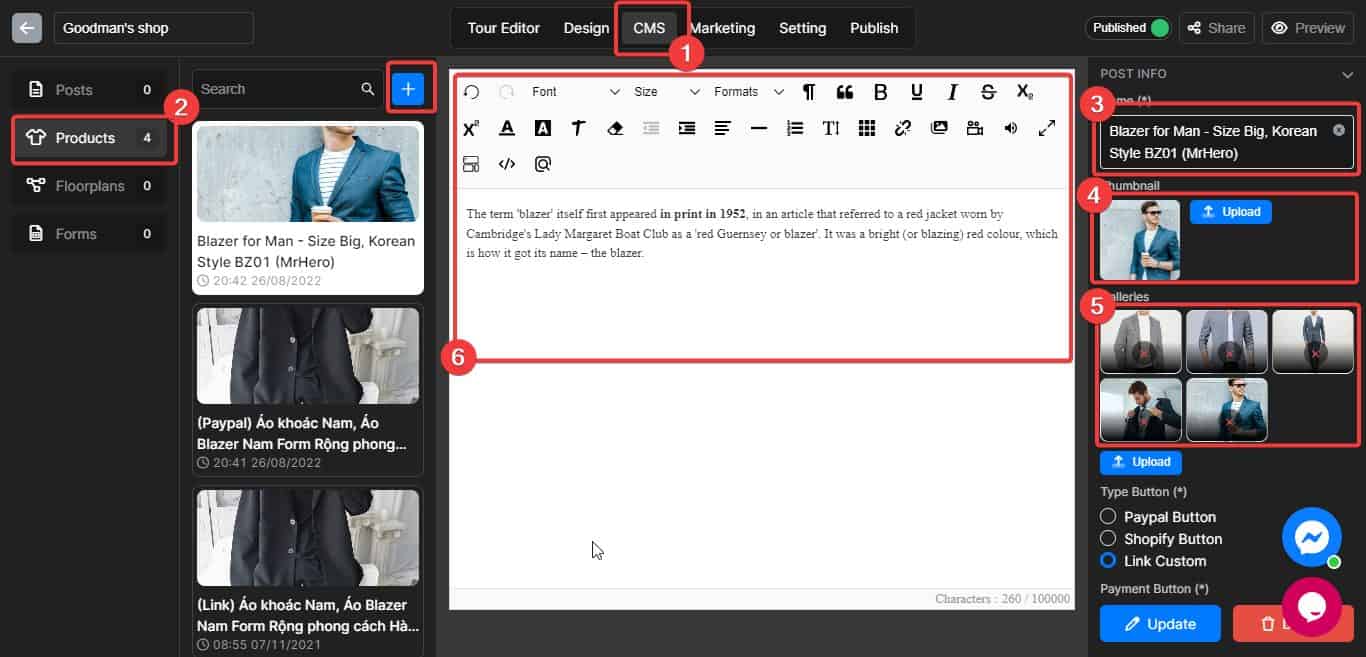
Task: Click the product Search field
Action: click(x=288, y=89)
